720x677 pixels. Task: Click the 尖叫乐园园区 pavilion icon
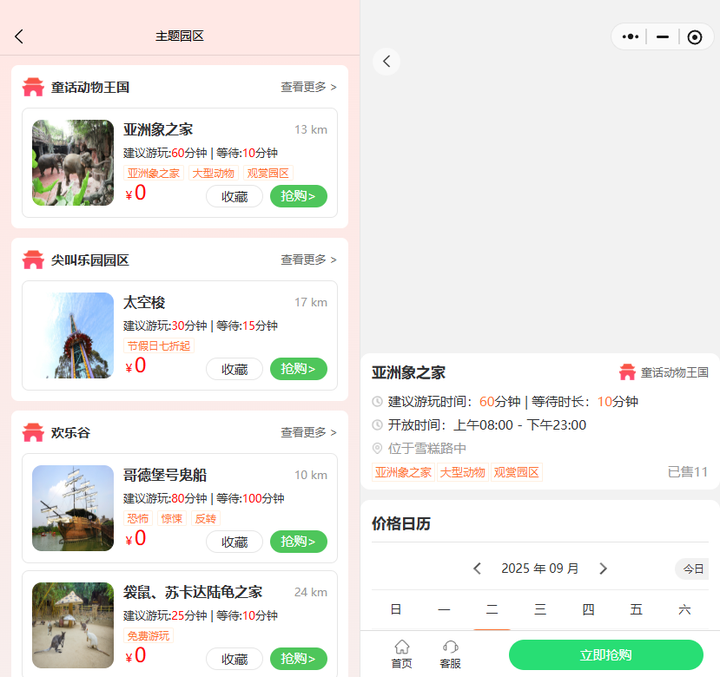point(33,260)
